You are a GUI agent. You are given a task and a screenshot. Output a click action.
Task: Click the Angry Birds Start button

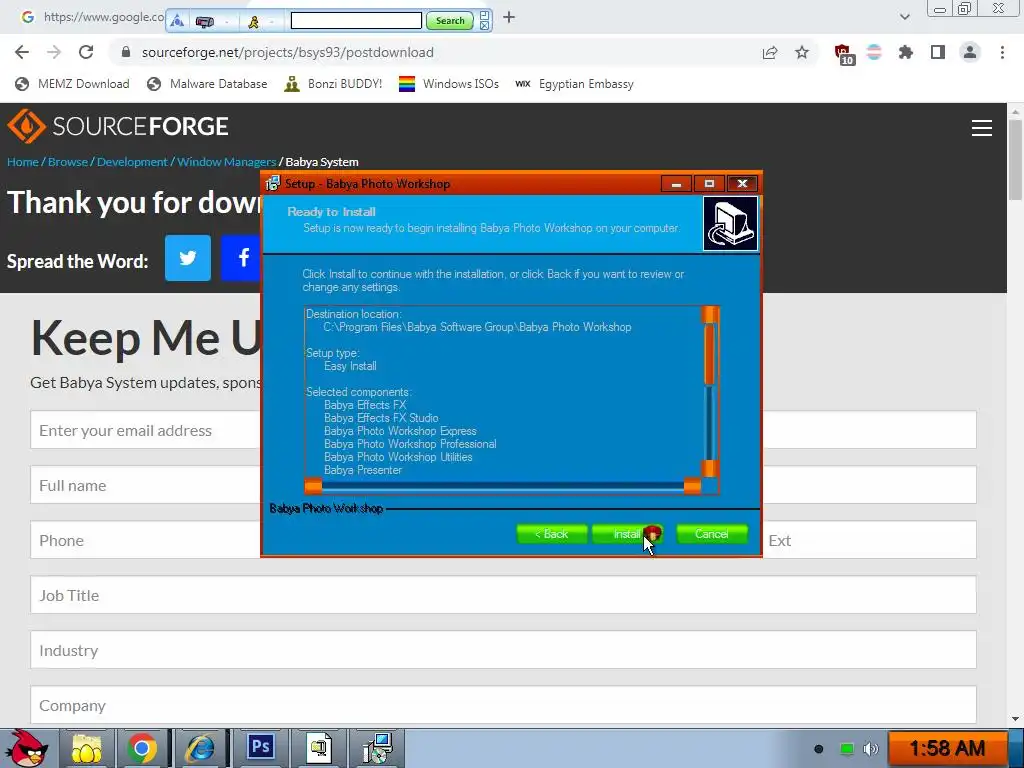pos(26,748)
